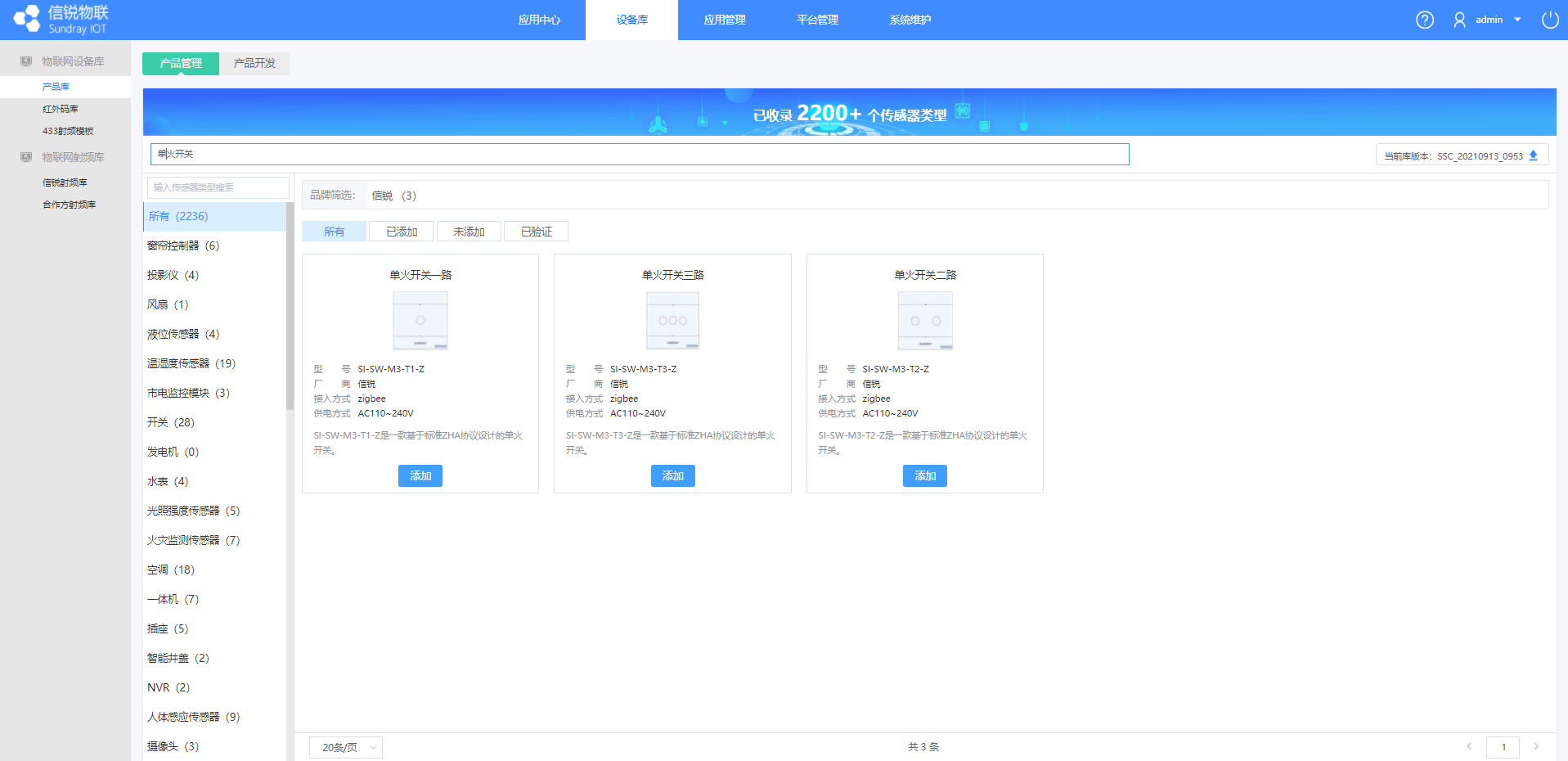Viewport: 1568px width, 761px height.
Task: Click the Sundray IOT logo
Action: coord(61,20)
